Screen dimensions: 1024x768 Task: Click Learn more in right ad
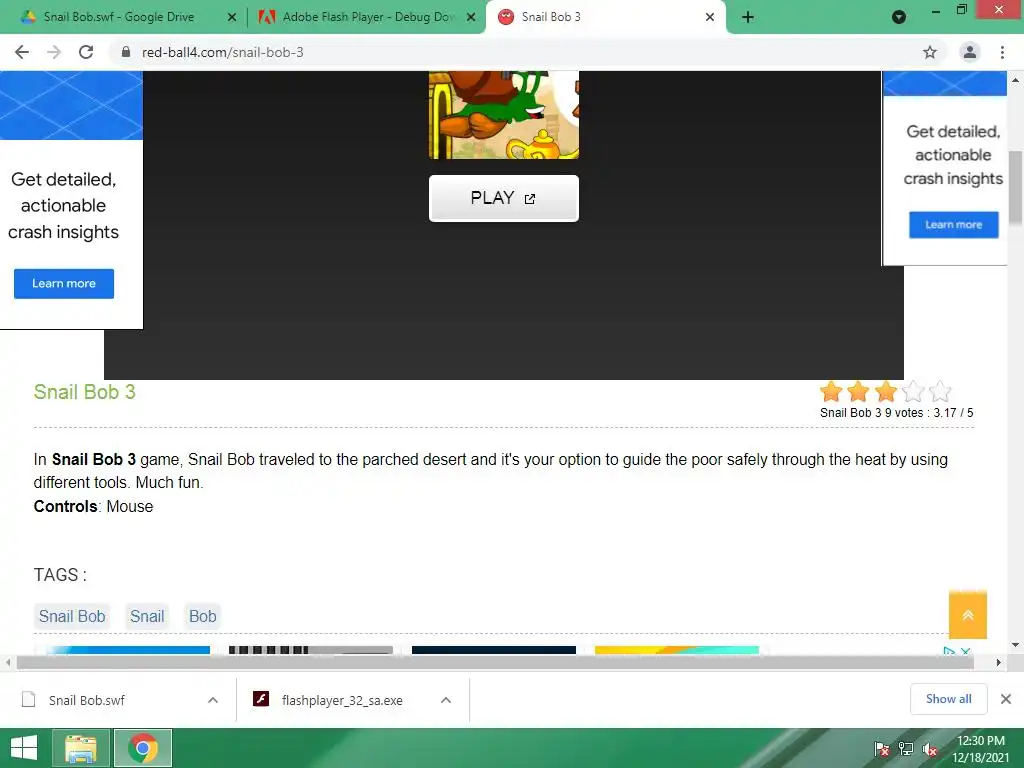tap(953, 225)
